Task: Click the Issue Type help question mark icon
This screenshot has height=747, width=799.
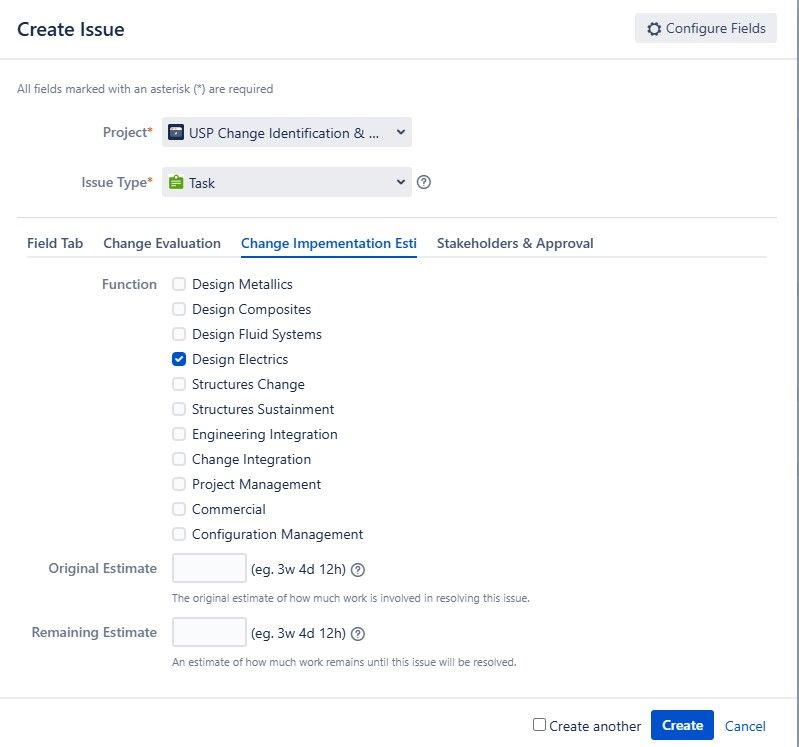Action: [423, 182]
